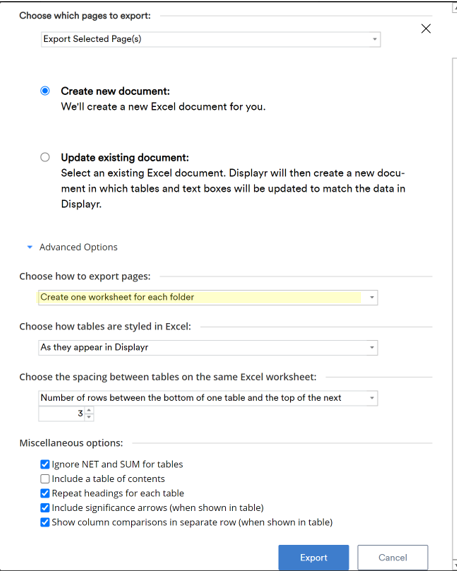Enable Include a table of contents
The width and height of the screenshot is (457, 571).
point(45,479)
